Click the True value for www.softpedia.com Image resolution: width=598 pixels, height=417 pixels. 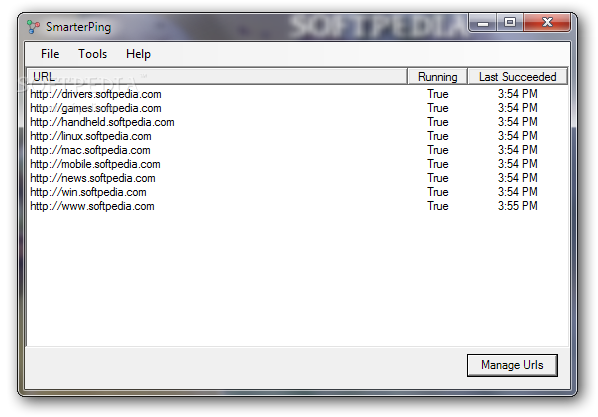[437, 206]
